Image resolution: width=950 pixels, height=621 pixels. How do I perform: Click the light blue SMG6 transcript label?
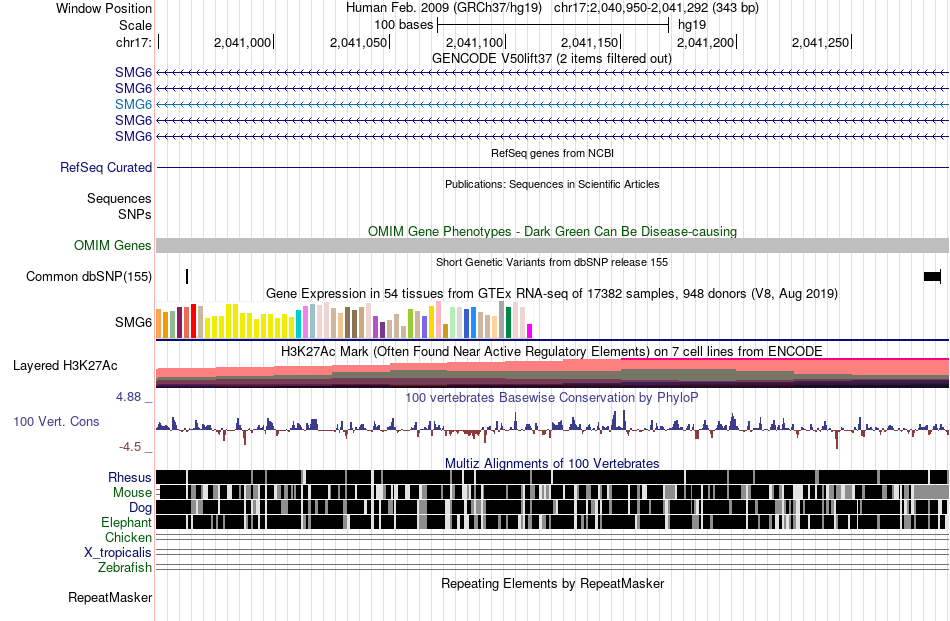(x=133, y=104)
